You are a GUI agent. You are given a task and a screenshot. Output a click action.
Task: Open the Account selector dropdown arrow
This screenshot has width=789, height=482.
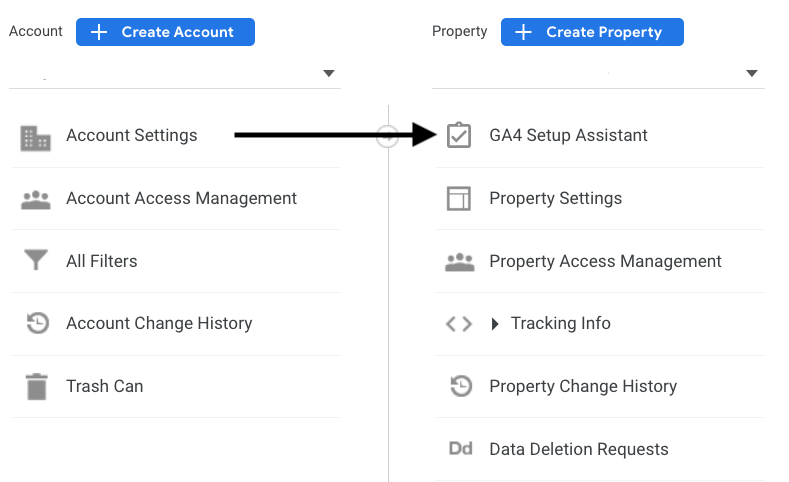tap(329, 73)
